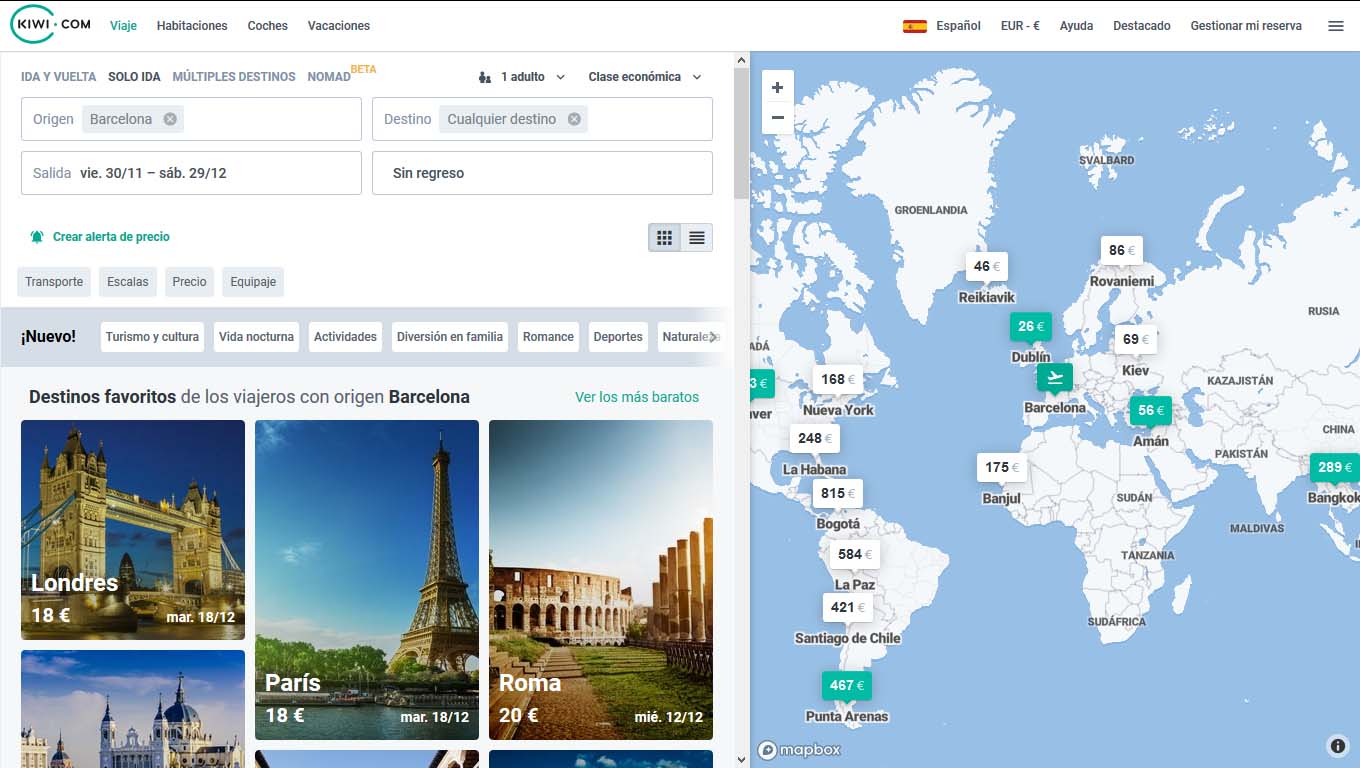Zoom in on the map

[x=777, y=88]
